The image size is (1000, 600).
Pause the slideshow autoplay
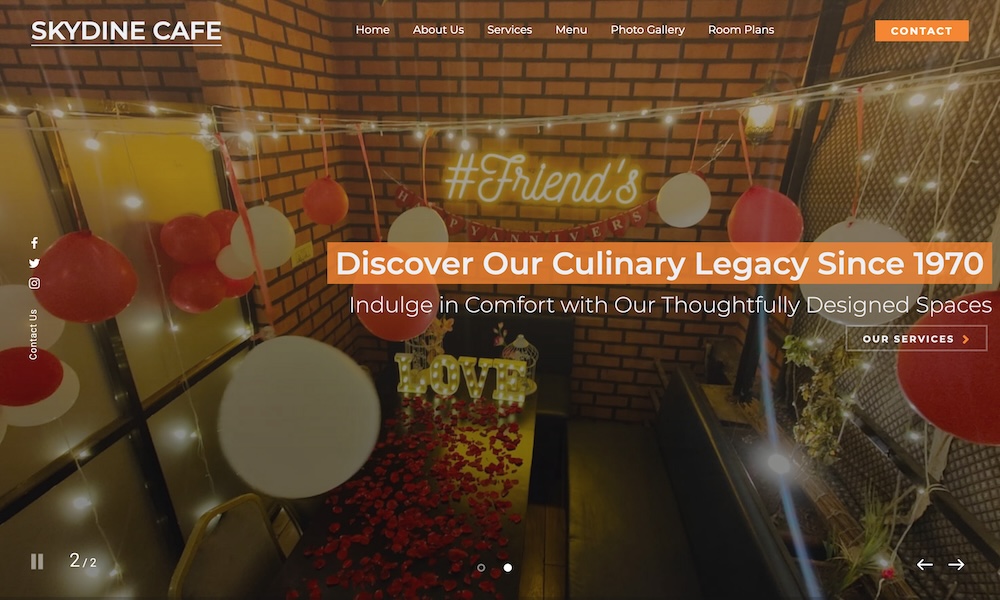(37, 561)
